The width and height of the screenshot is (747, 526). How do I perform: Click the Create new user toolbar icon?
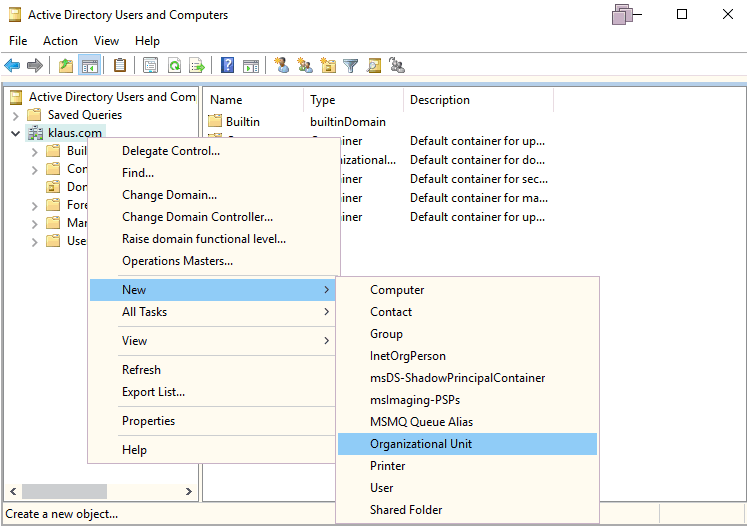tap(282, 66)
